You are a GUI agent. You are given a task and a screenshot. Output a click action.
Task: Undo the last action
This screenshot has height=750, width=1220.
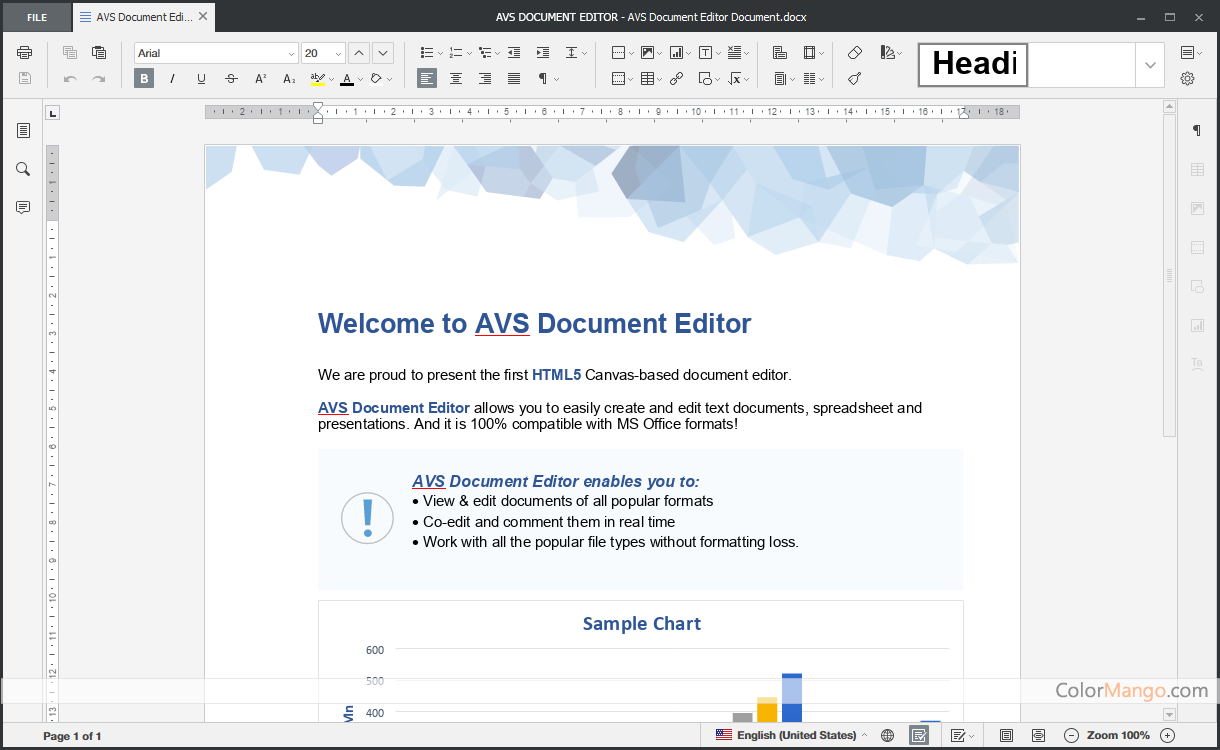coord(70,78)
